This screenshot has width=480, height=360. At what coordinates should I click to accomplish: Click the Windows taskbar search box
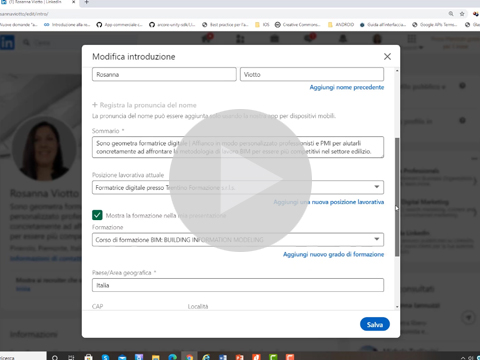pyautogui.click(x=23, y=356)
